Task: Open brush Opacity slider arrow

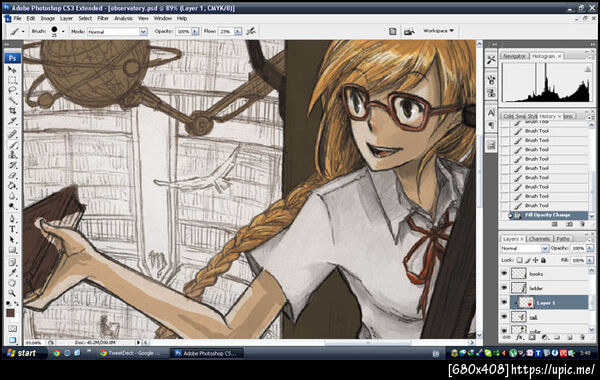Action: pyautogui.click(x=195, y=32)
